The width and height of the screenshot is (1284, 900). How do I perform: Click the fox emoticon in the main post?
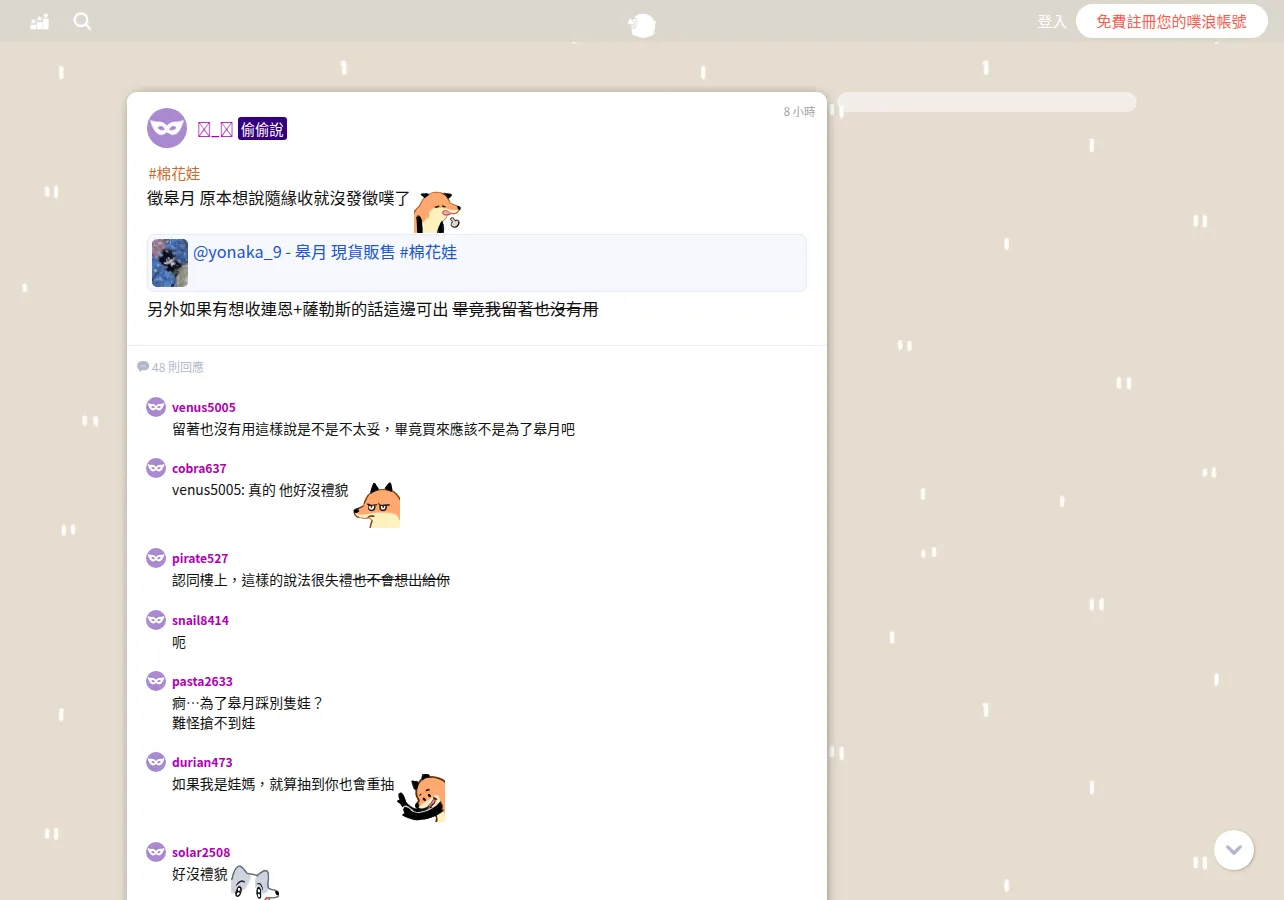coord(437,211)
